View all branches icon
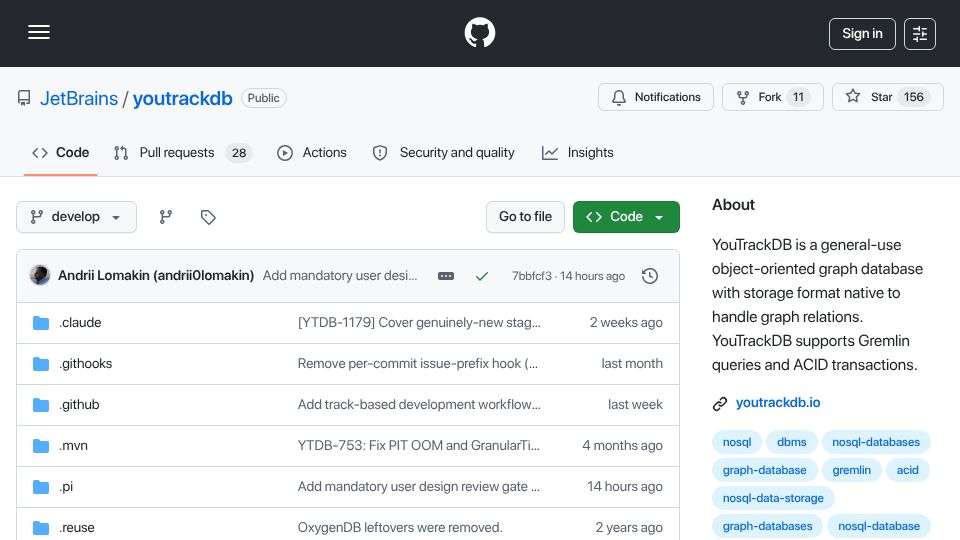Viewport: 960px width, 540px height. click(x=166, y=217)
